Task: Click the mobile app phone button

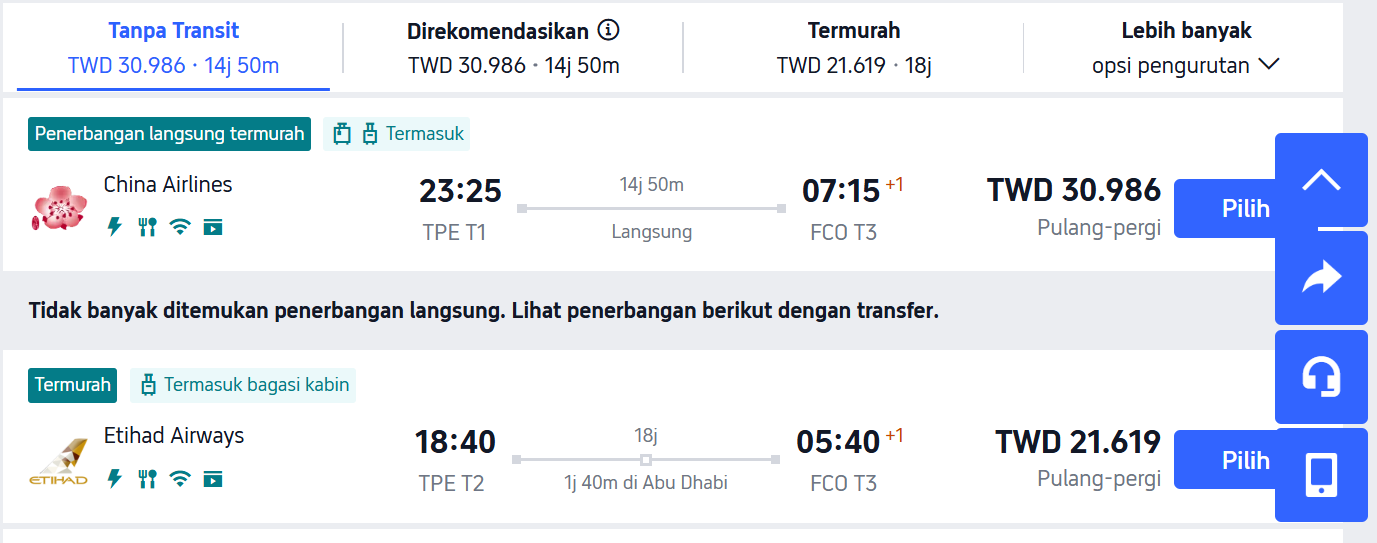Action: (x=1321, y=475)
